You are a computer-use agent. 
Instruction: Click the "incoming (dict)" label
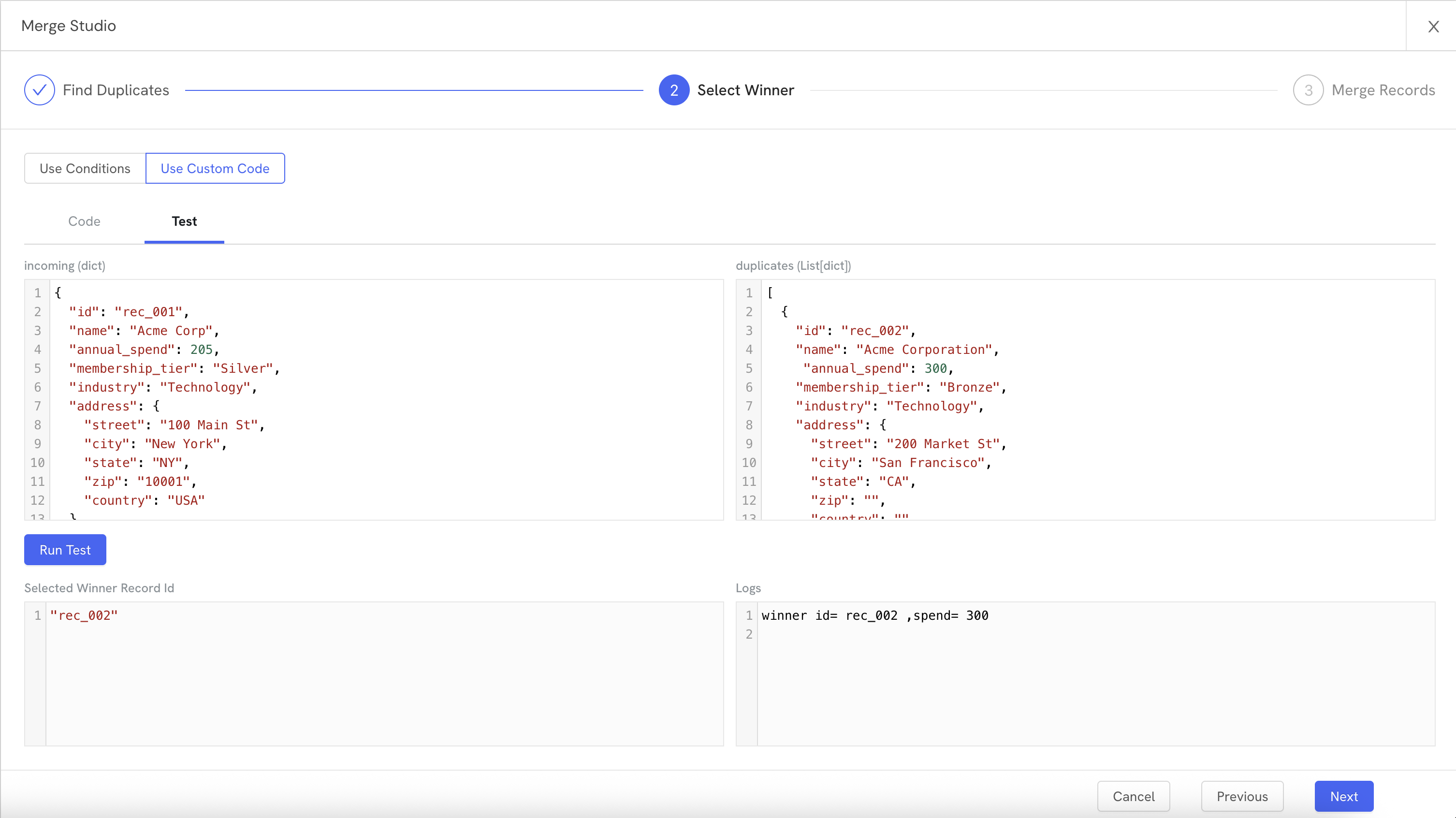click(x=65, y=266)
